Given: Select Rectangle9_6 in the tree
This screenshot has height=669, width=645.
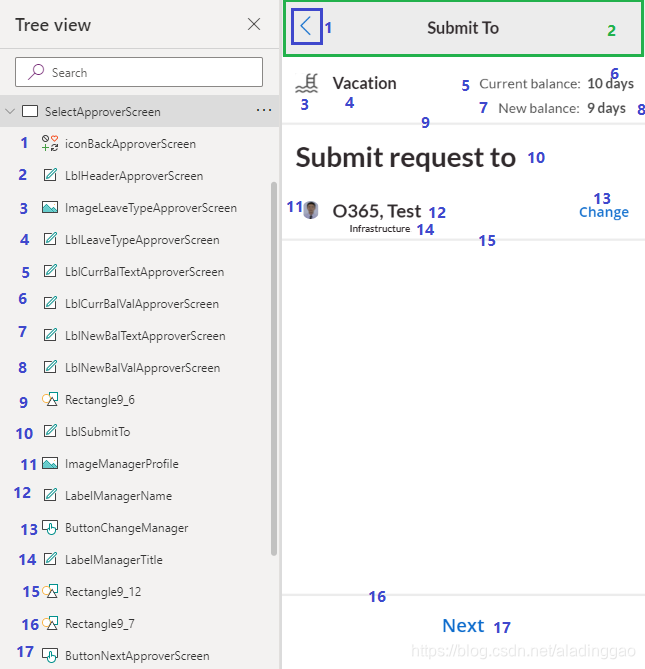Looking at the screenshot, I should click(99, 400).
